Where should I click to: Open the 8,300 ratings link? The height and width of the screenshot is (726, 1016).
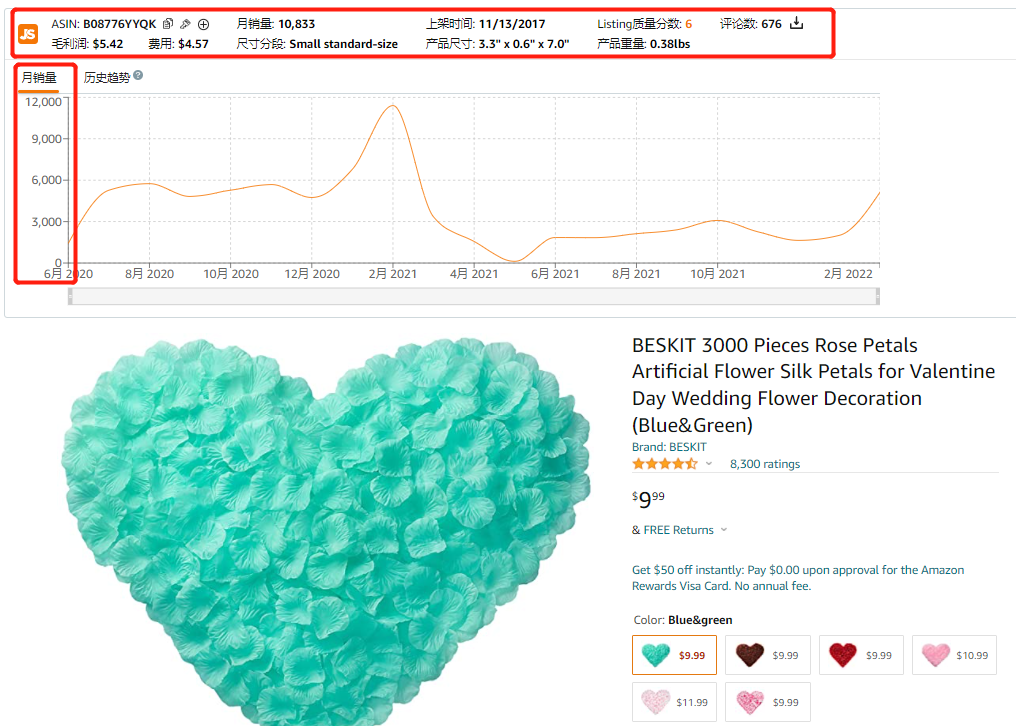[x=765, y=464]
